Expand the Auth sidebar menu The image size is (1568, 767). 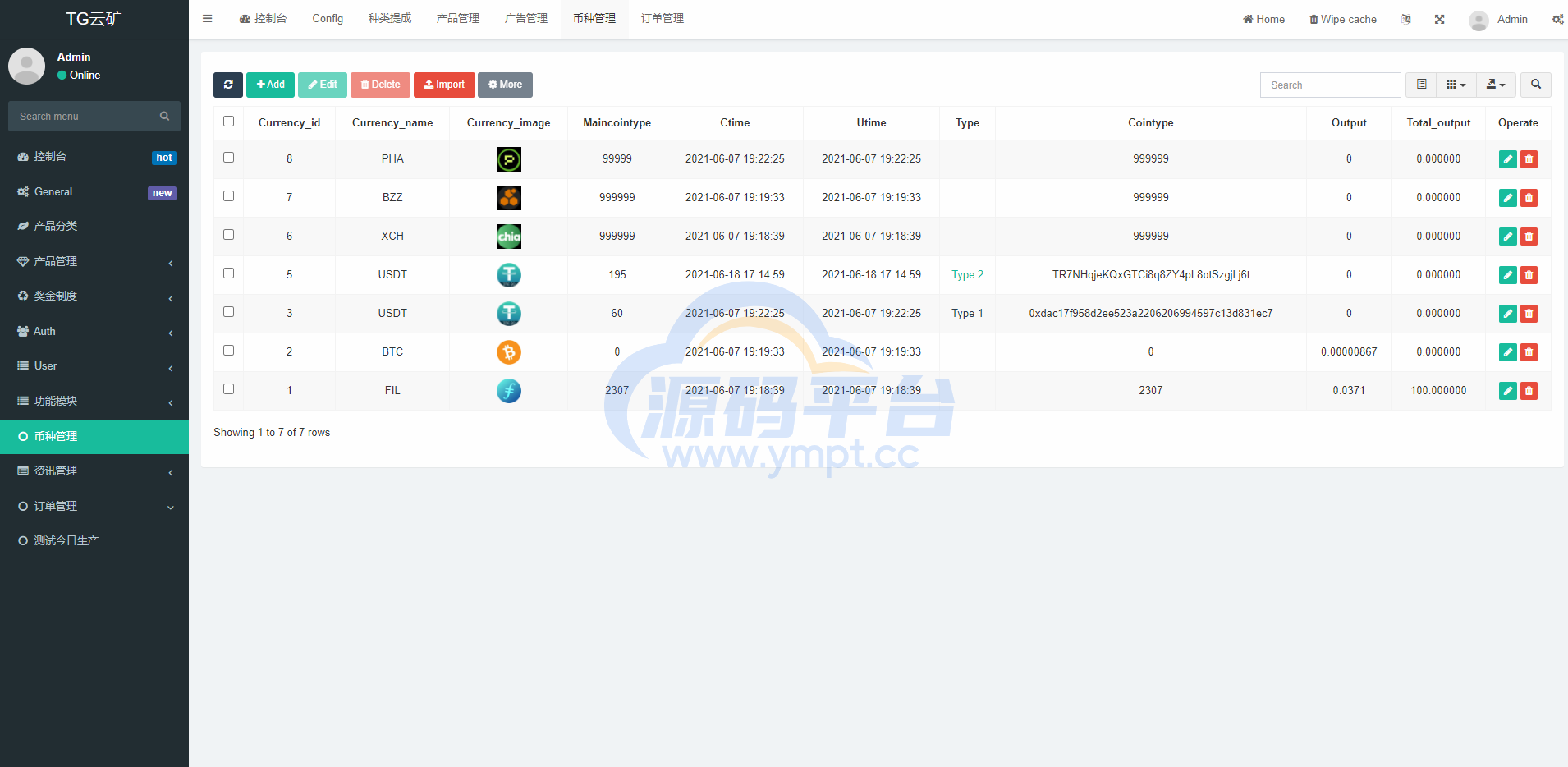click(94, 331)
